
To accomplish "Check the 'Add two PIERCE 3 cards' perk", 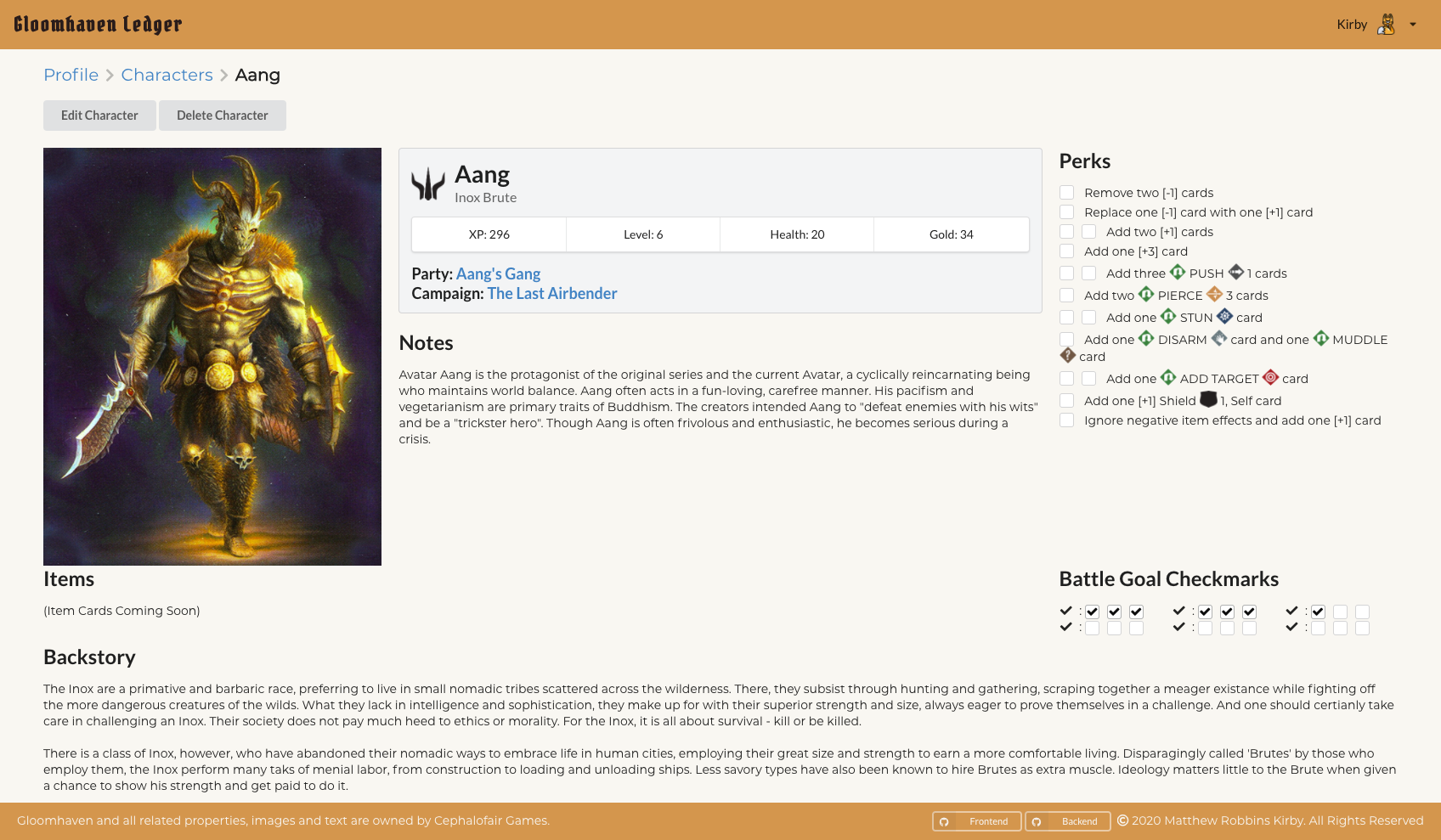I will pyautogui.click(x=1067, y=295).
